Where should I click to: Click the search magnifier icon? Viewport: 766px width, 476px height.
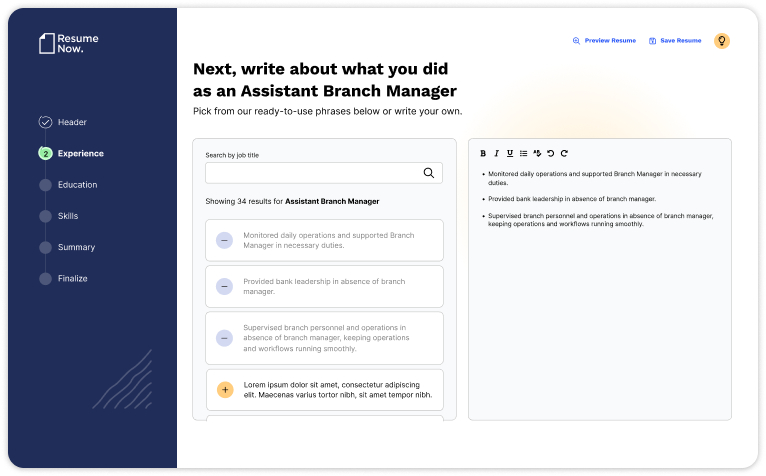tap(429, 173)
